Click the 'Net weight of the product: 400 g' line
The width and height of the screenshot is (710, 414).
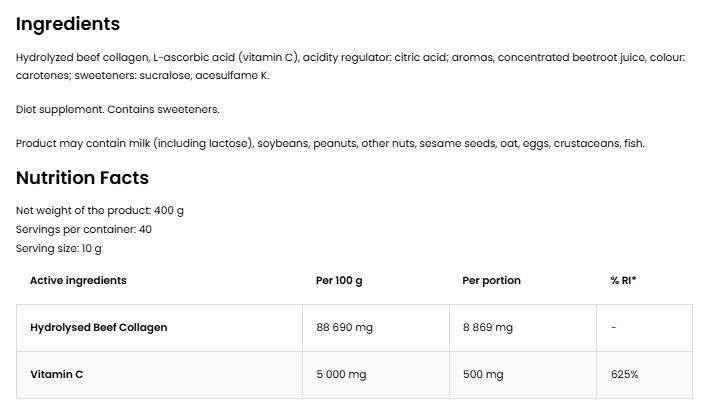[x=100, y=210]
